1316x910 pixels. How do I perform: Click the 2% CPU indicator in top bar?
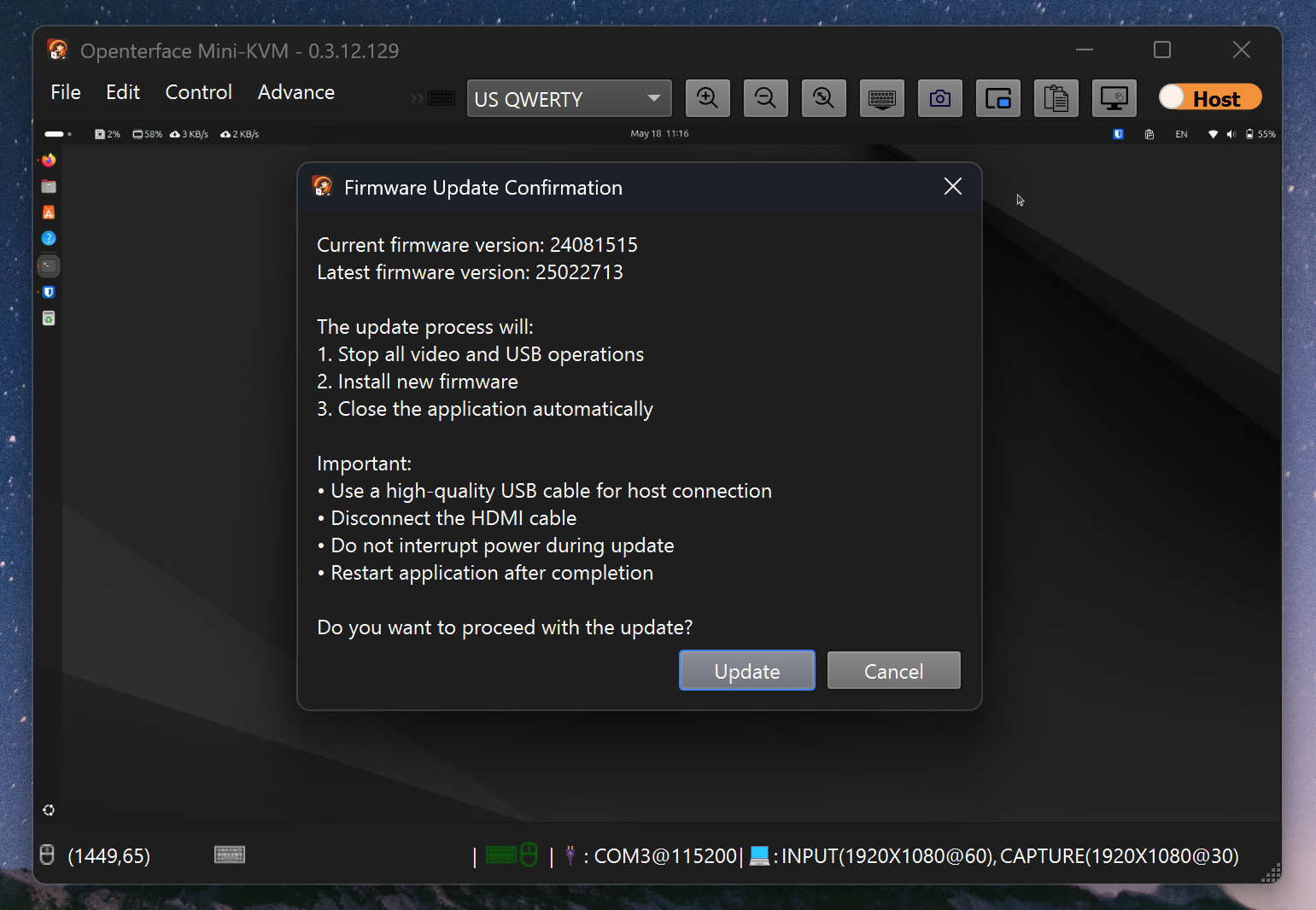(107, 134)
